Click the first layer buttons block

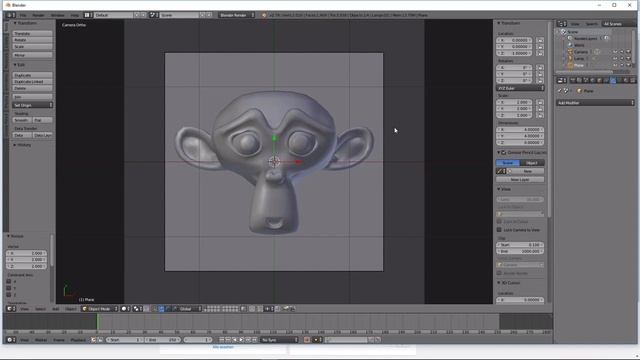[212, 309]
